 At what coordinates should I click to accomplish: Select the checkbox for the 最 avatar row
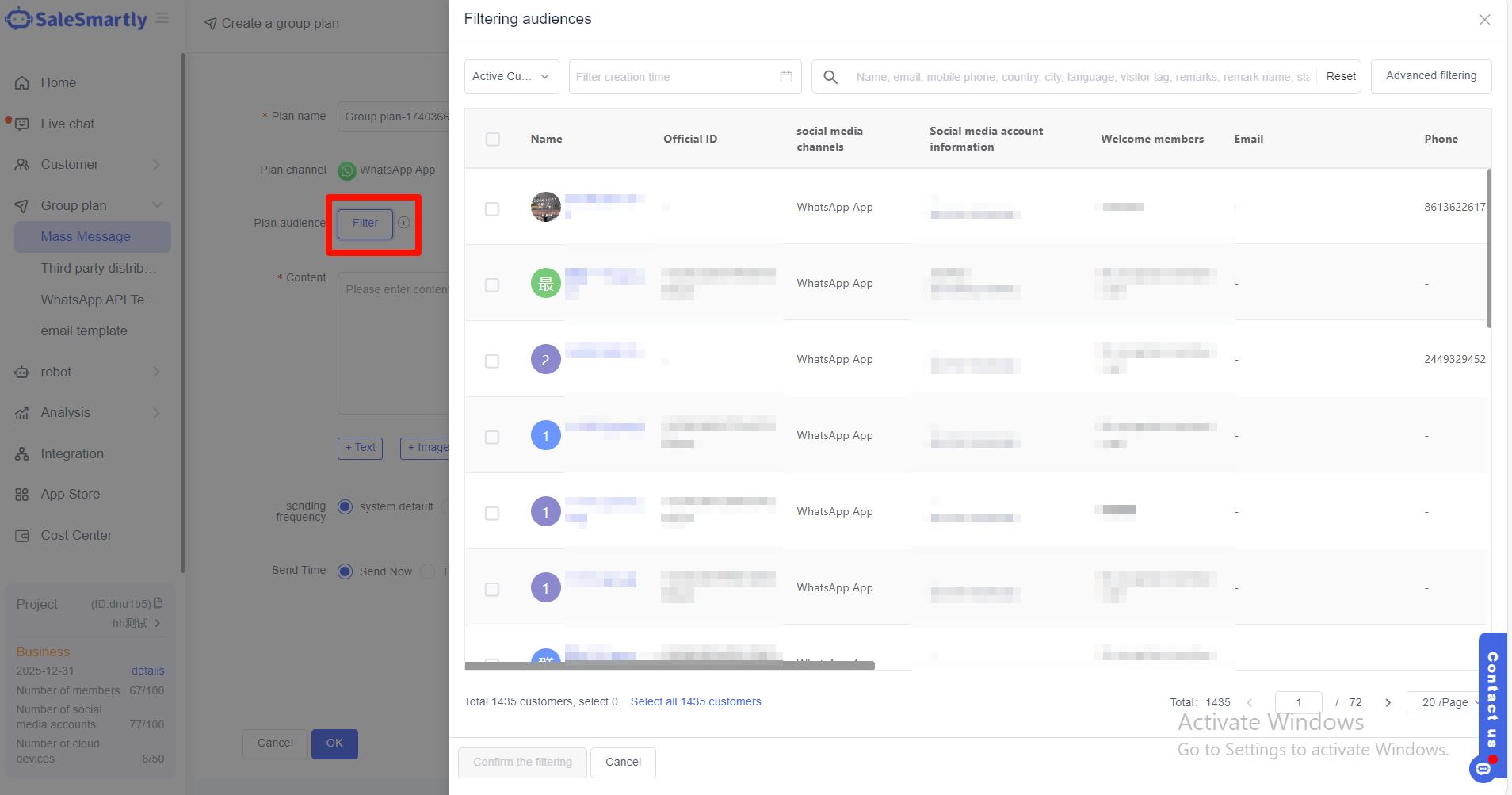point(492,285)
